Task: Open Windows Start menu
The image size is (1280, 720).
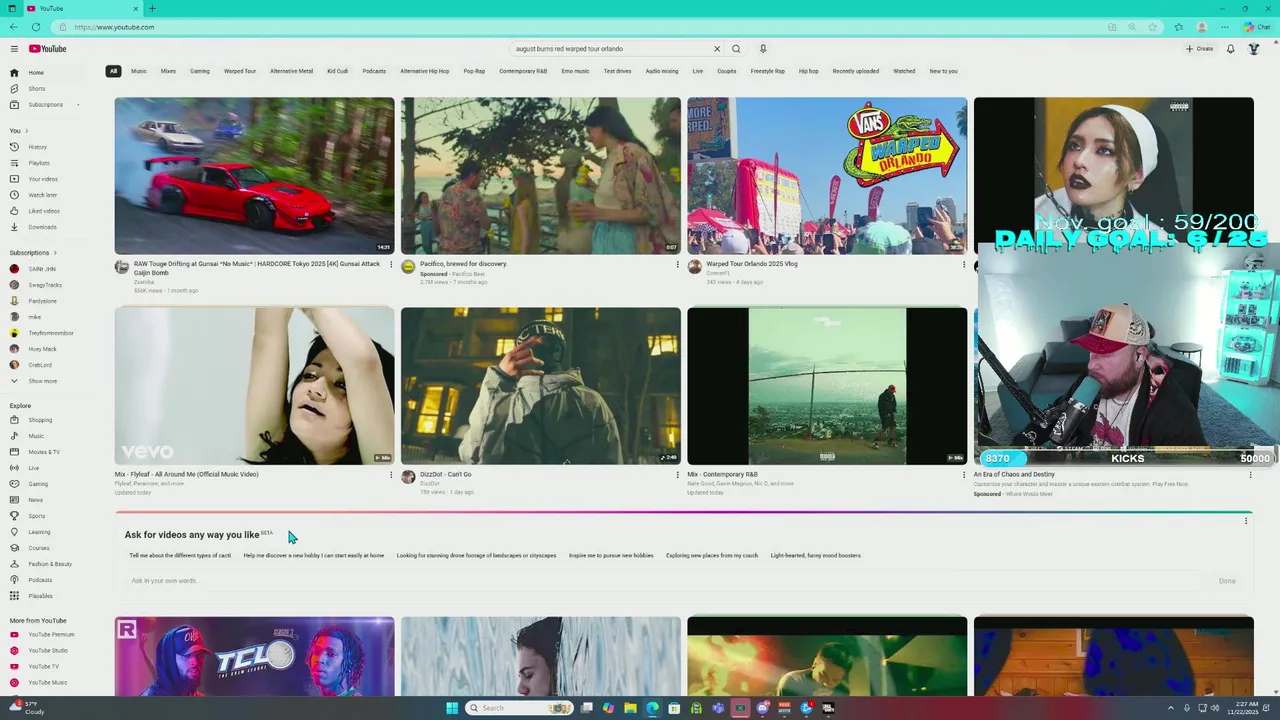Action: point(452,708)
